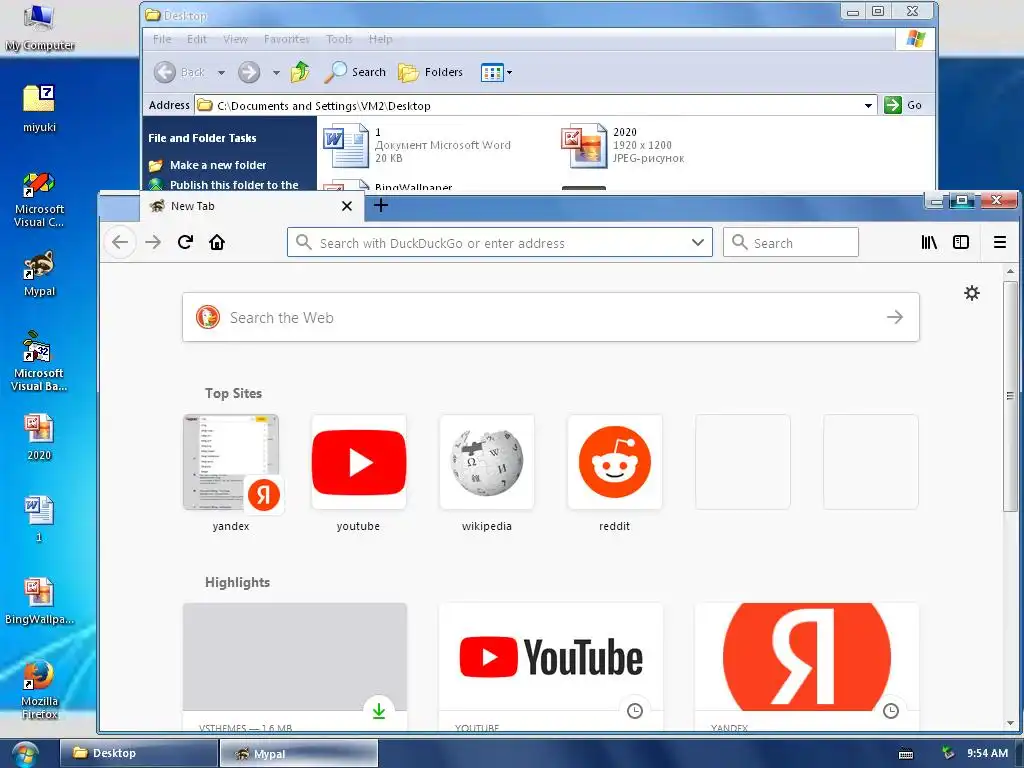Open View menu in Desktop window
The image size is (1024, 768).
[235, 39]
